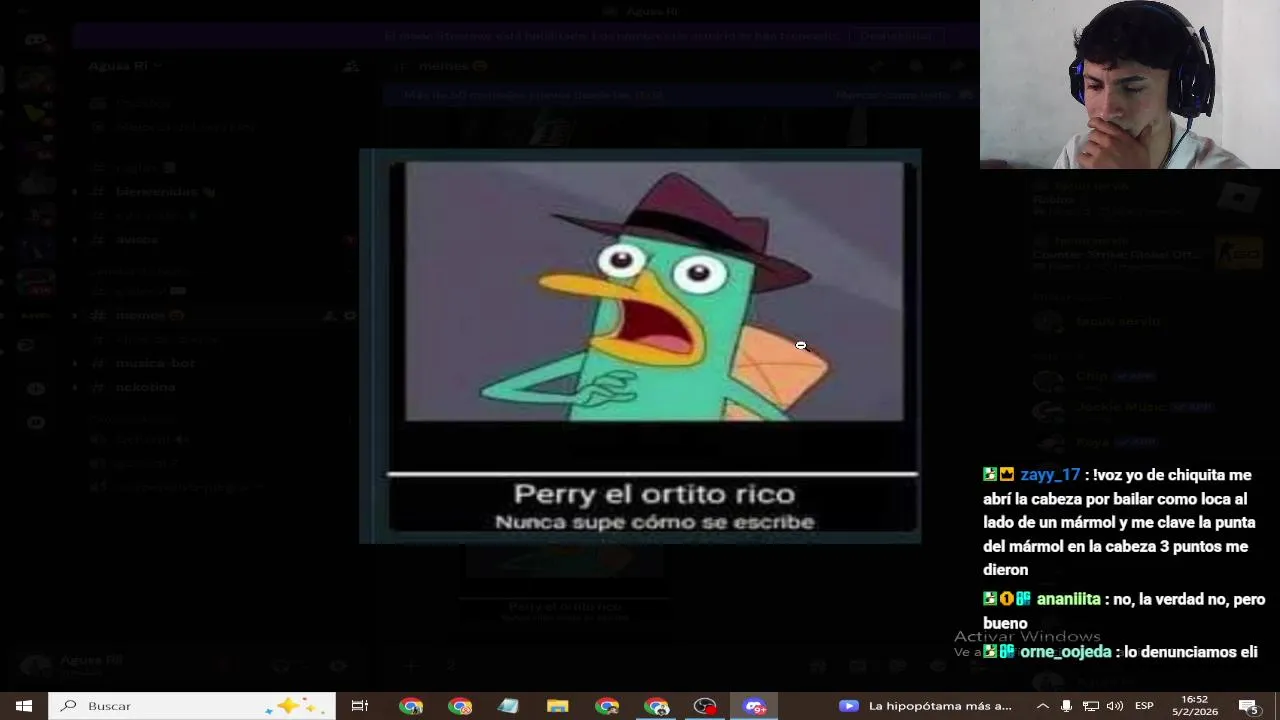Open the Windows notification center icon
This screenshot has height=720, width=1280.
click(1249, 706)
